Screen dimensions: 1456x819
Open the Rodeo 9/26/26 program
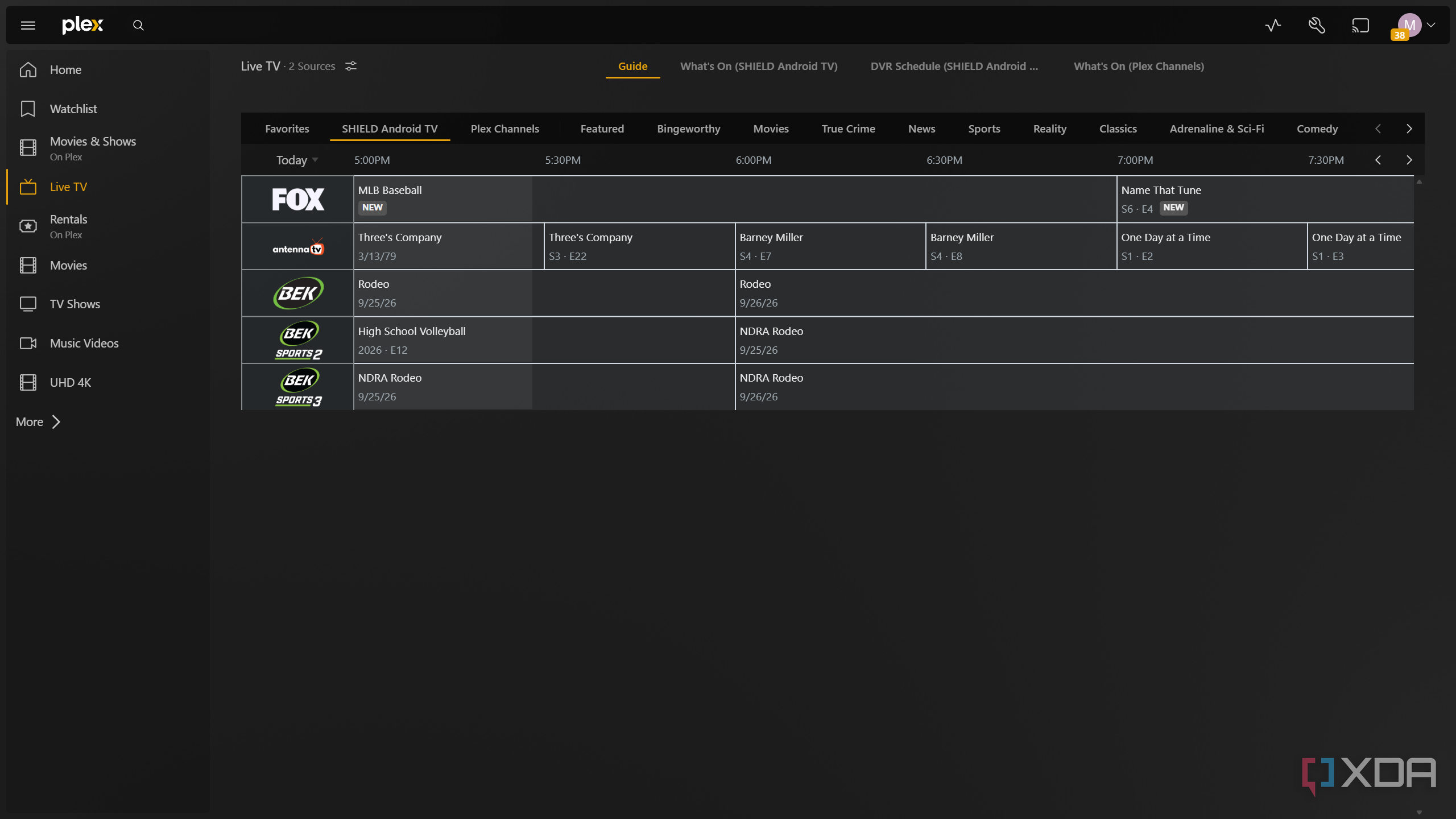[1075, 293]
